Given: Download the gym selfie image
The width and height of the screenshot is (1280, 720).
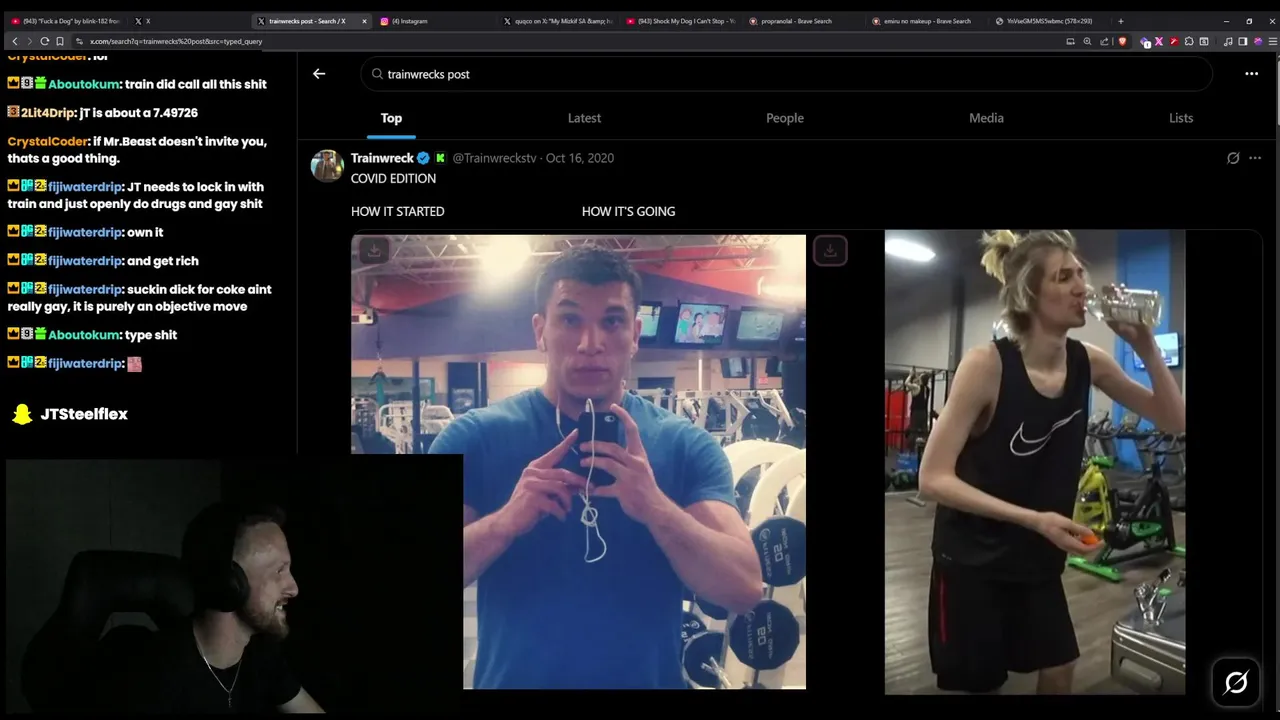Looking at the screenshot, I should coord(373,251).
